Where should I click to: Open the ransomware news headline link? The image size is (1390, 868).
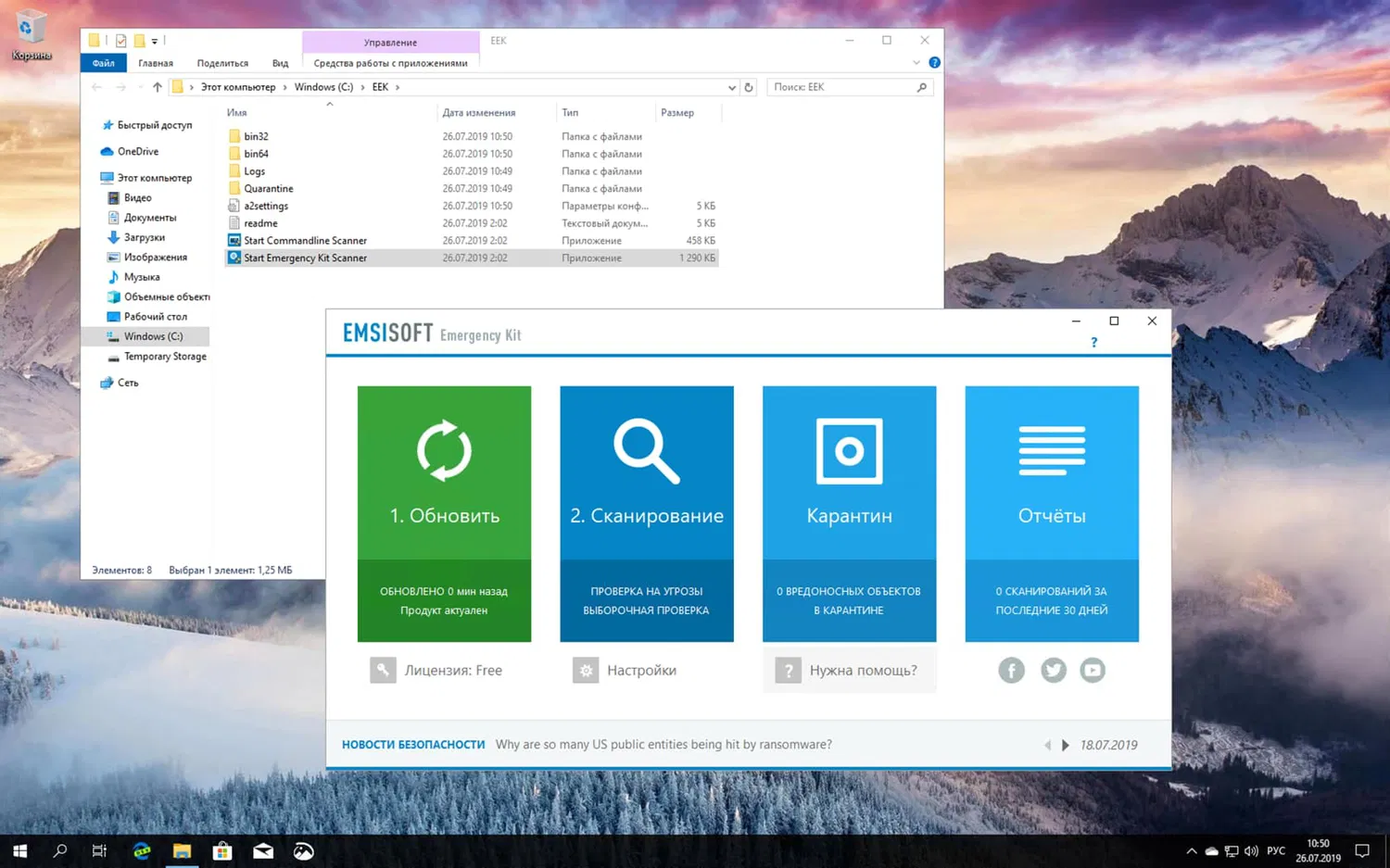pos(663,744)
